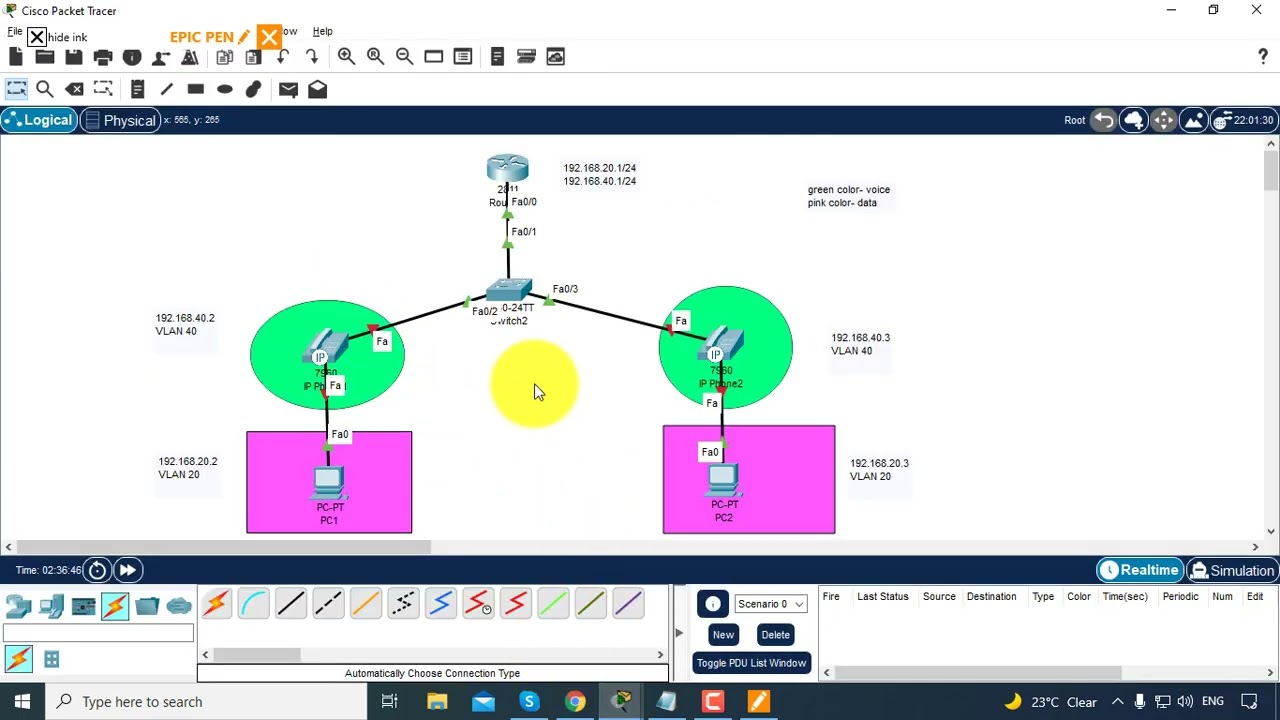Select the Console cable connection

coord(254,604)
